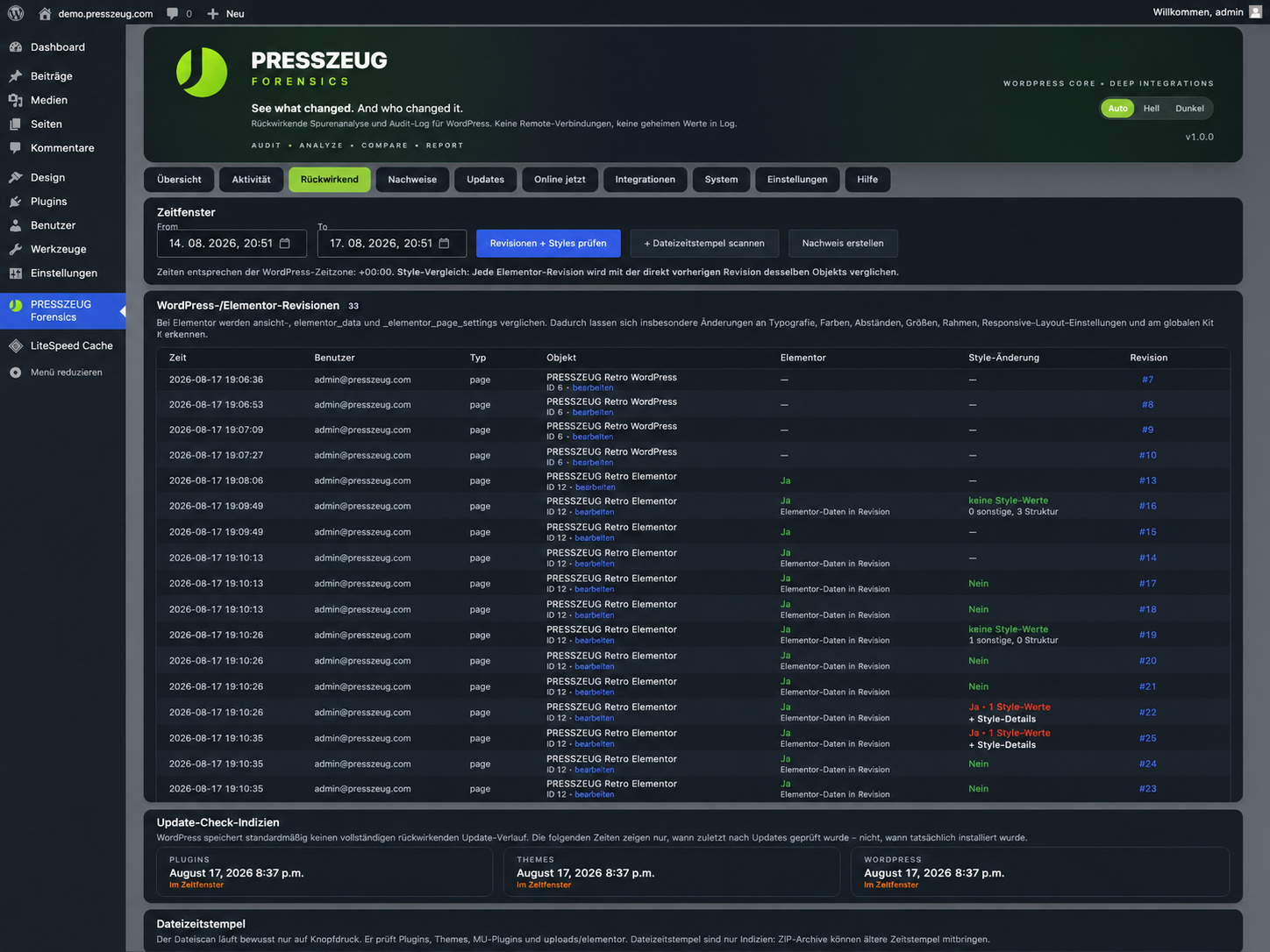Viewport: 1270px width, 952px height.
Task: Open the System tab
Action: pos(721,180)
